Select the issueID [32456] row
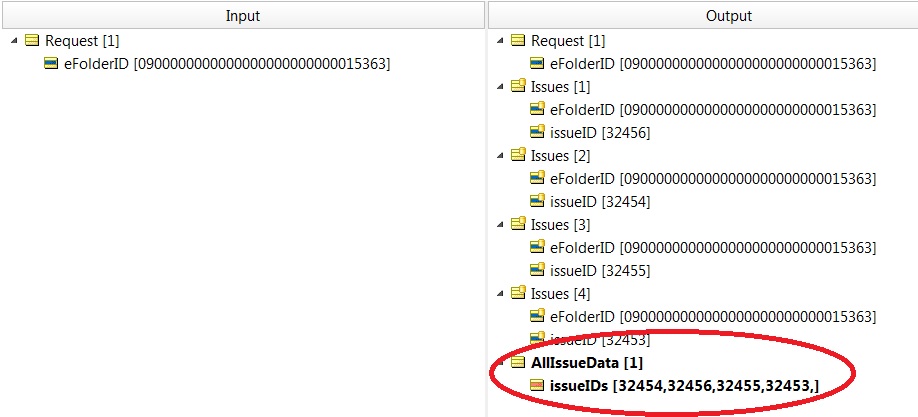This screenshot has width=918, height=417. point(600,133)
